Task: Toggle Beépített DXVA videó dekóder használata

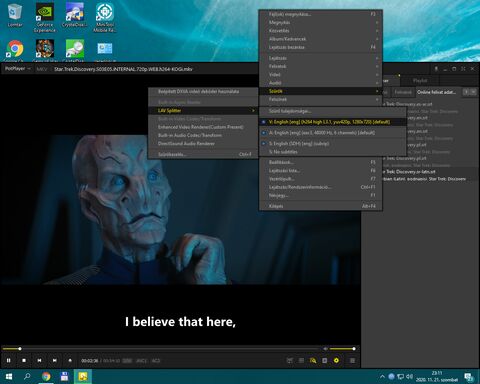Action: [203, 91]
